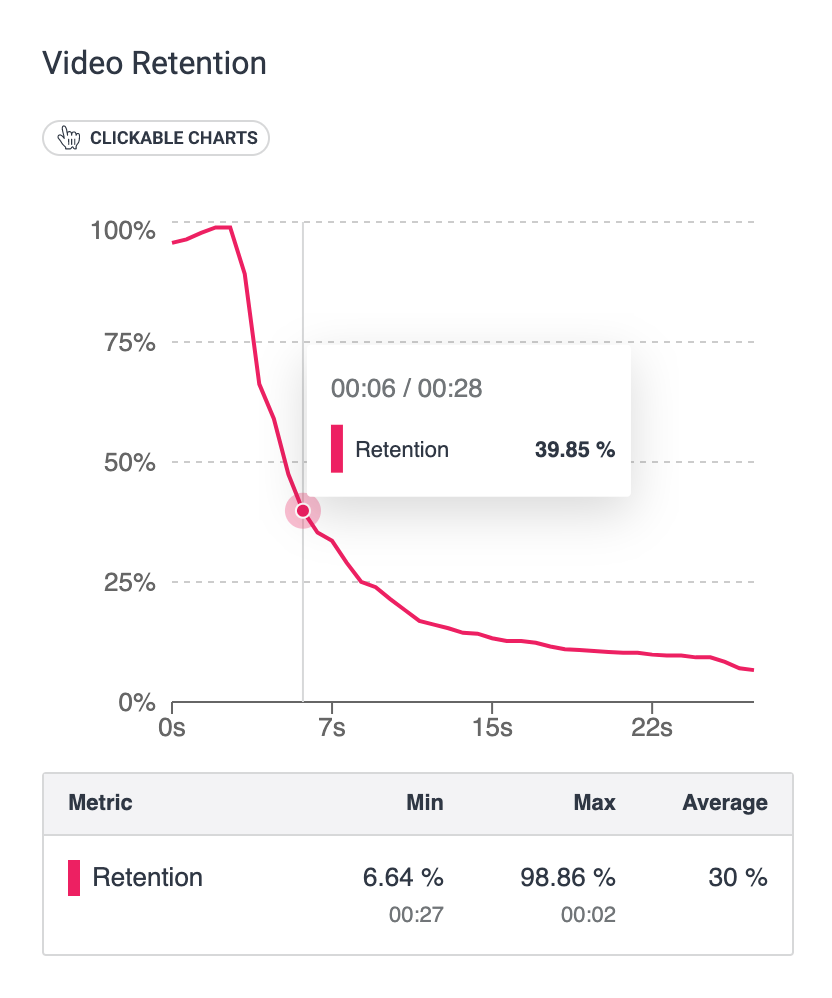
Task: Click the 98.86 % maximum value
Action: pos(567,878)
